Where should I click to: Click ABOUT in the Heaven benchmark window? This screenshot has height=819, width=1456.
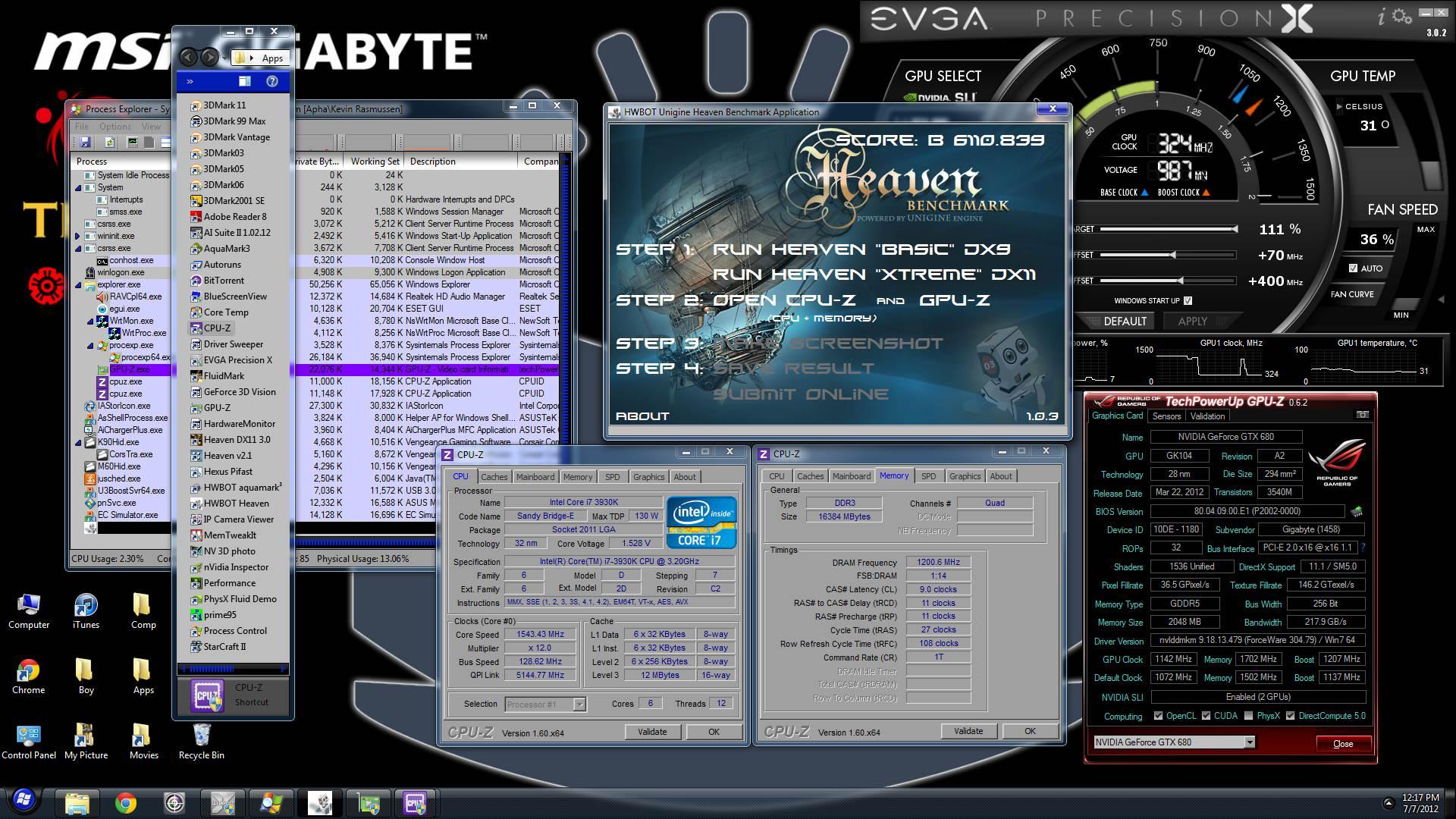tap(642, 416)
